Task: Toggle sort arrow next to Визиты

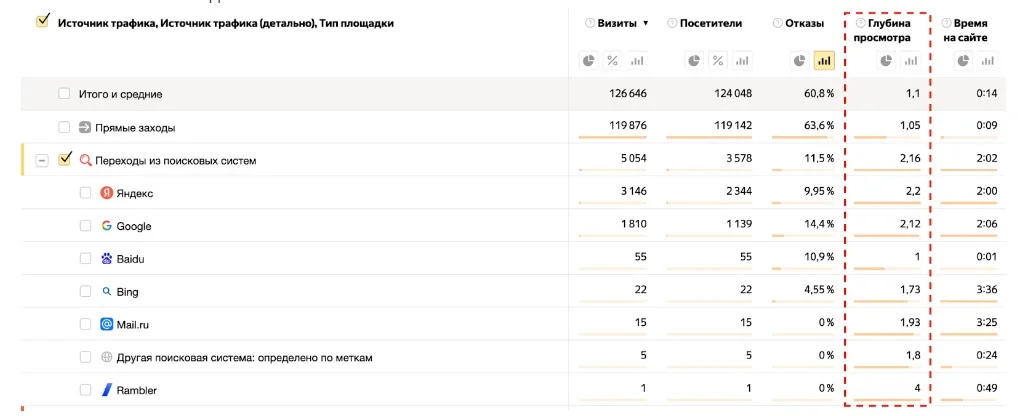Action: [645, 23]
